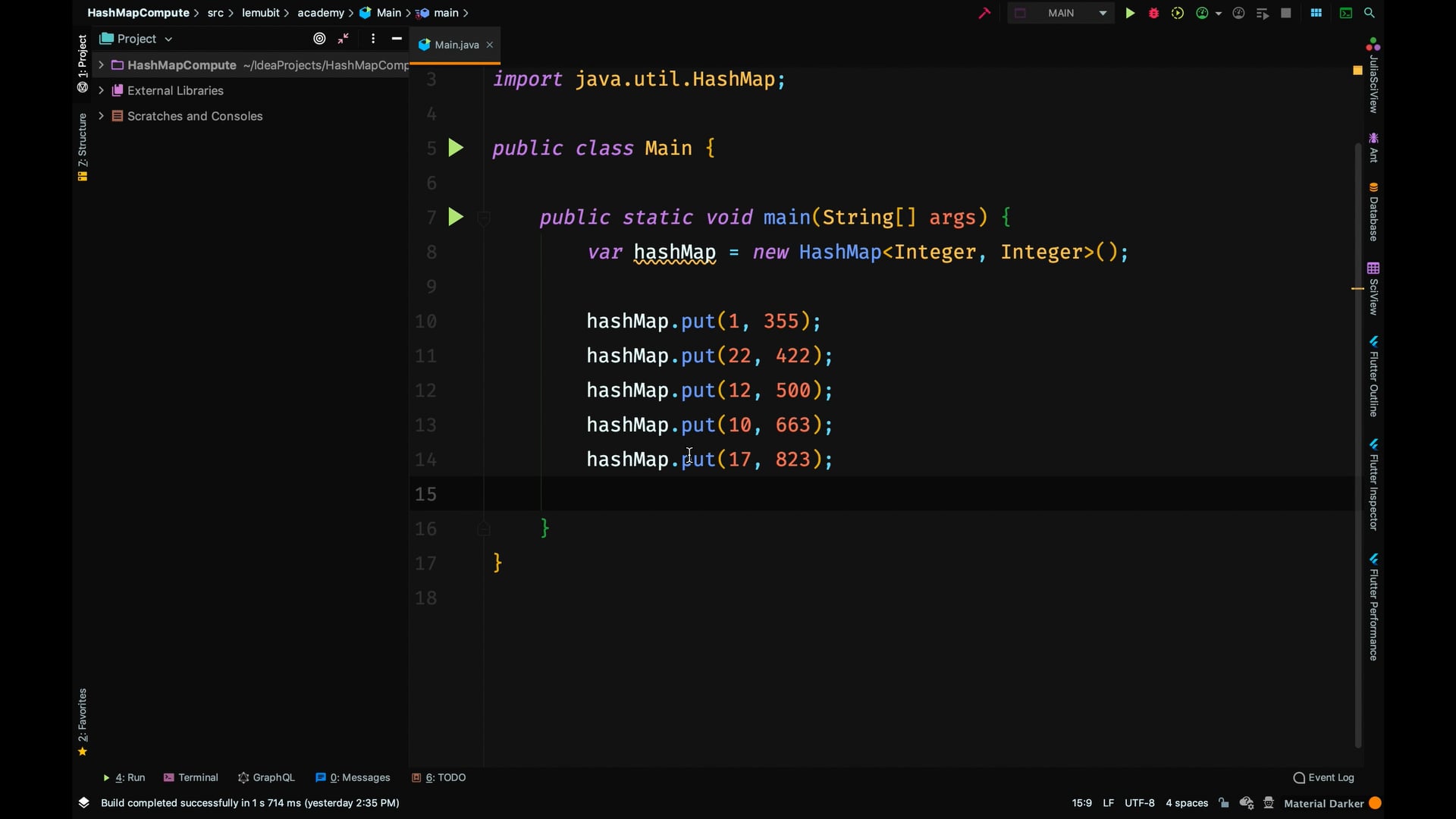1456x819 pixels.
Task: Open the Flutter Outline tool window
Action: (x=1373, y=376)
